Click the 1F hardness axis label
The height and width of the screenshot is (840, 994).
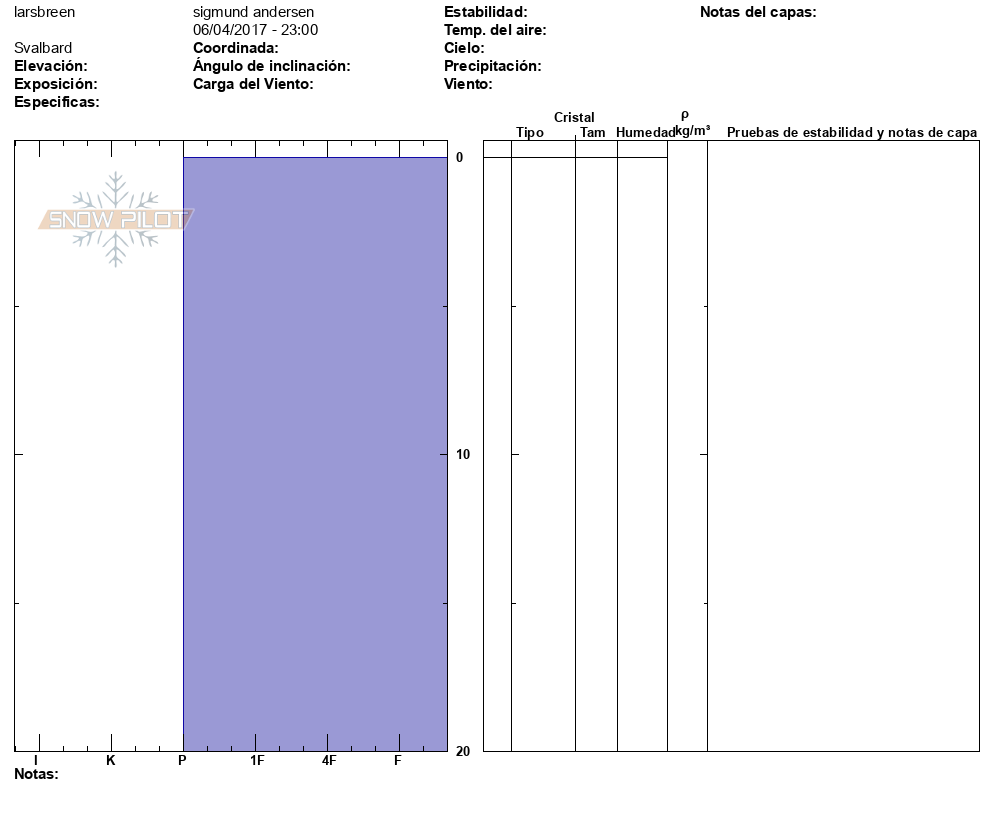(x=257, y=761)
